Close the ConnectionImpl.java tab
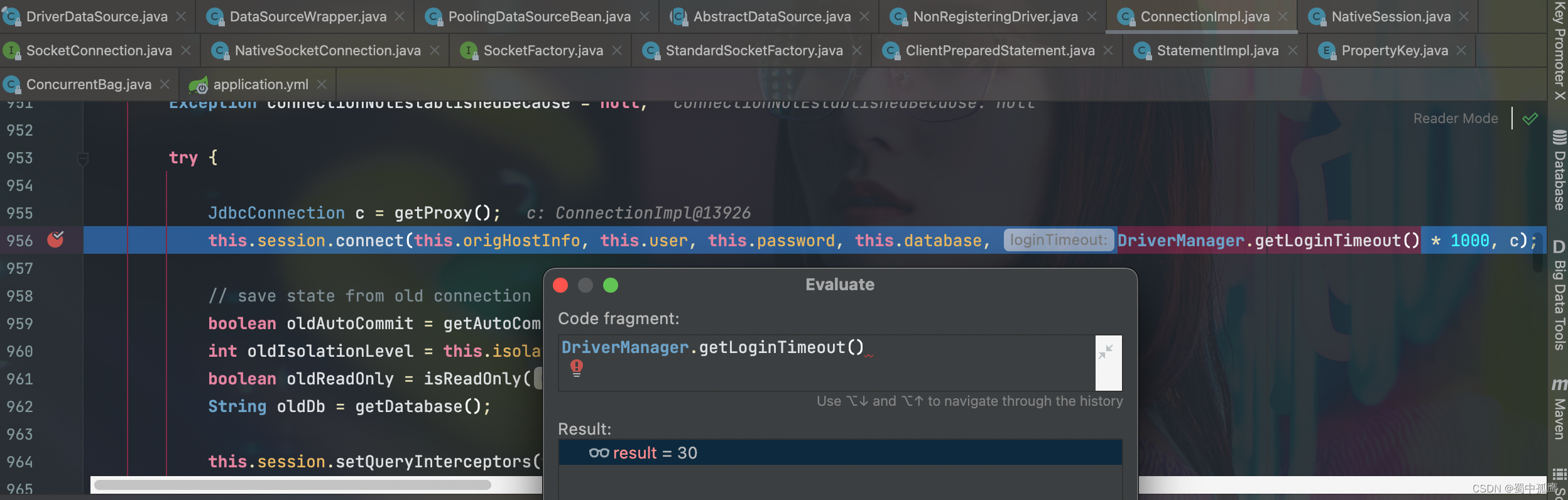 tap(1283, 16)
